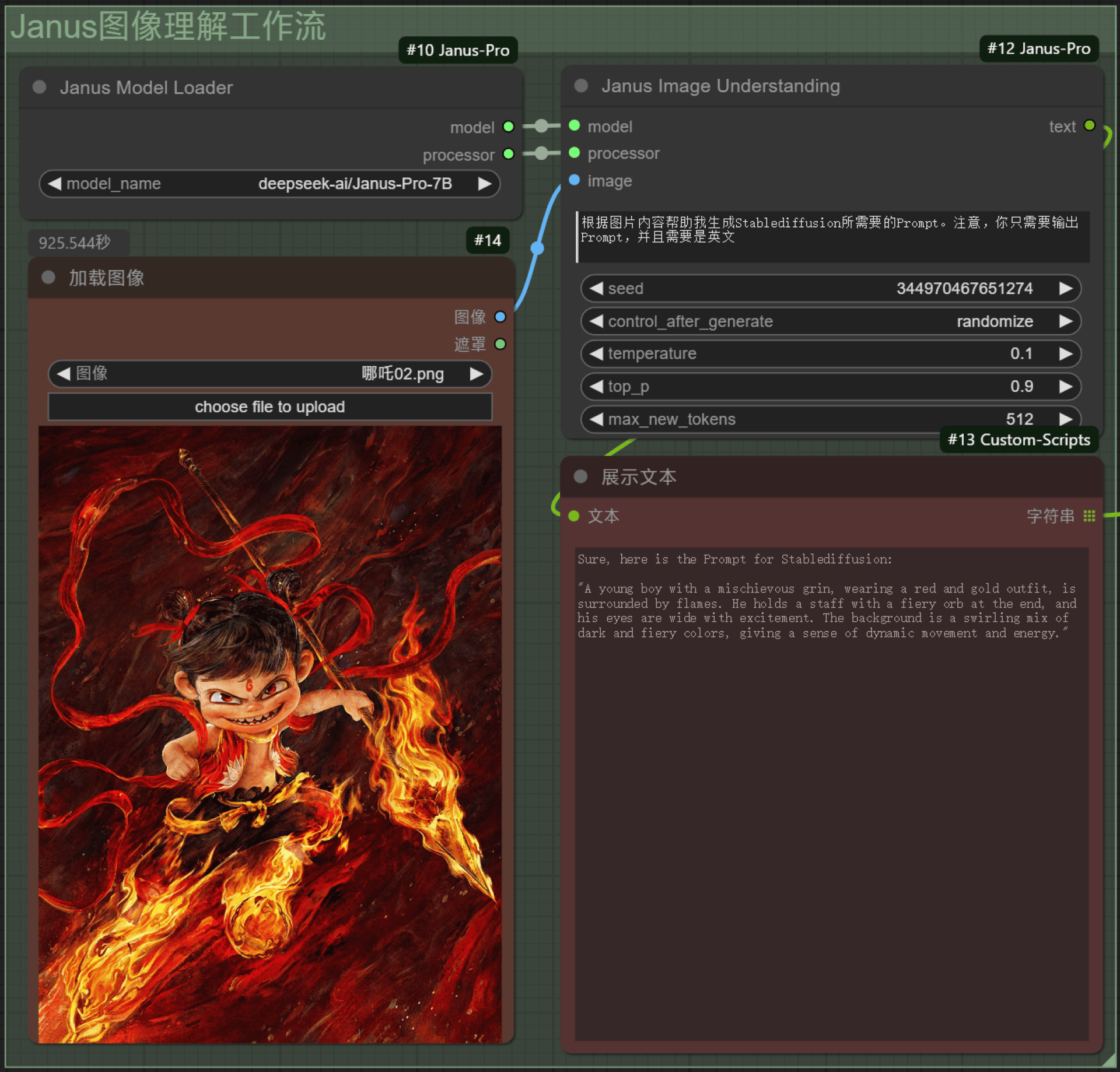Click the generated output text area in 展示文本
Viewport: 1120px width, 1072px height.
tap(832, 793)
